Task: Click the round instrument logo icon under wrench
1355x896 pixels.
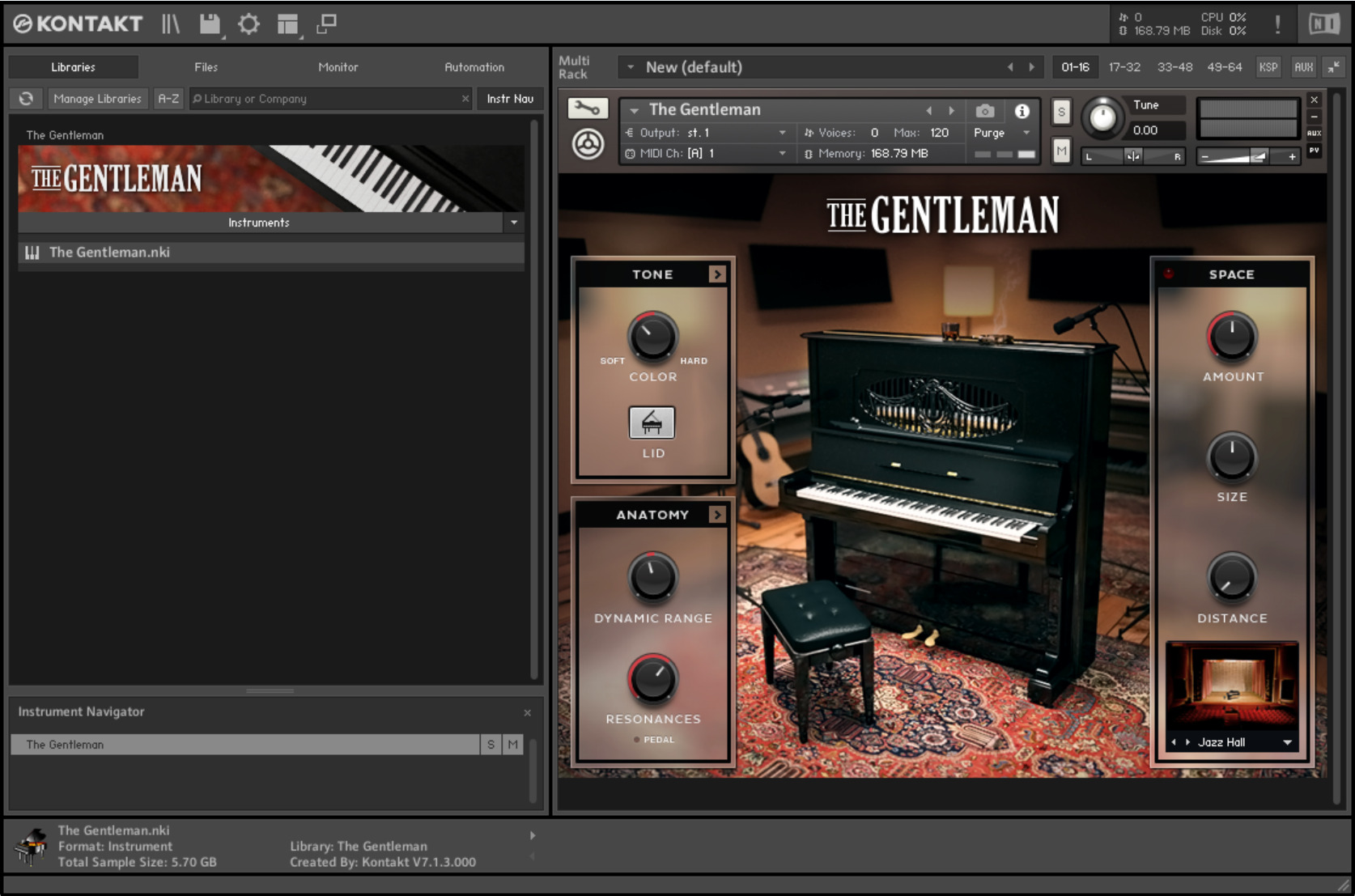Action: (x=588, y=145)
